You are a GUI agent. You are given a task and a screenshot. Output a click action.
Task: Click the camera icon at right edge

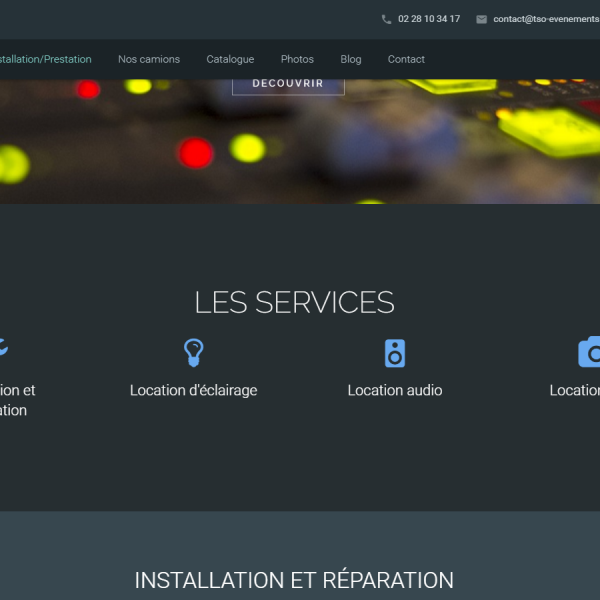590,353
